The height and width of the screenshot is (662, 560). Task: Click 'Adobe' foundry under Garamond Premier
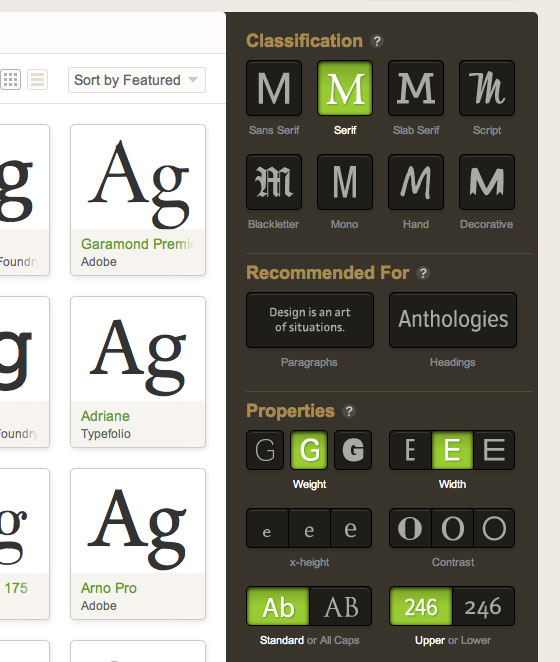[x=98, y=262]
